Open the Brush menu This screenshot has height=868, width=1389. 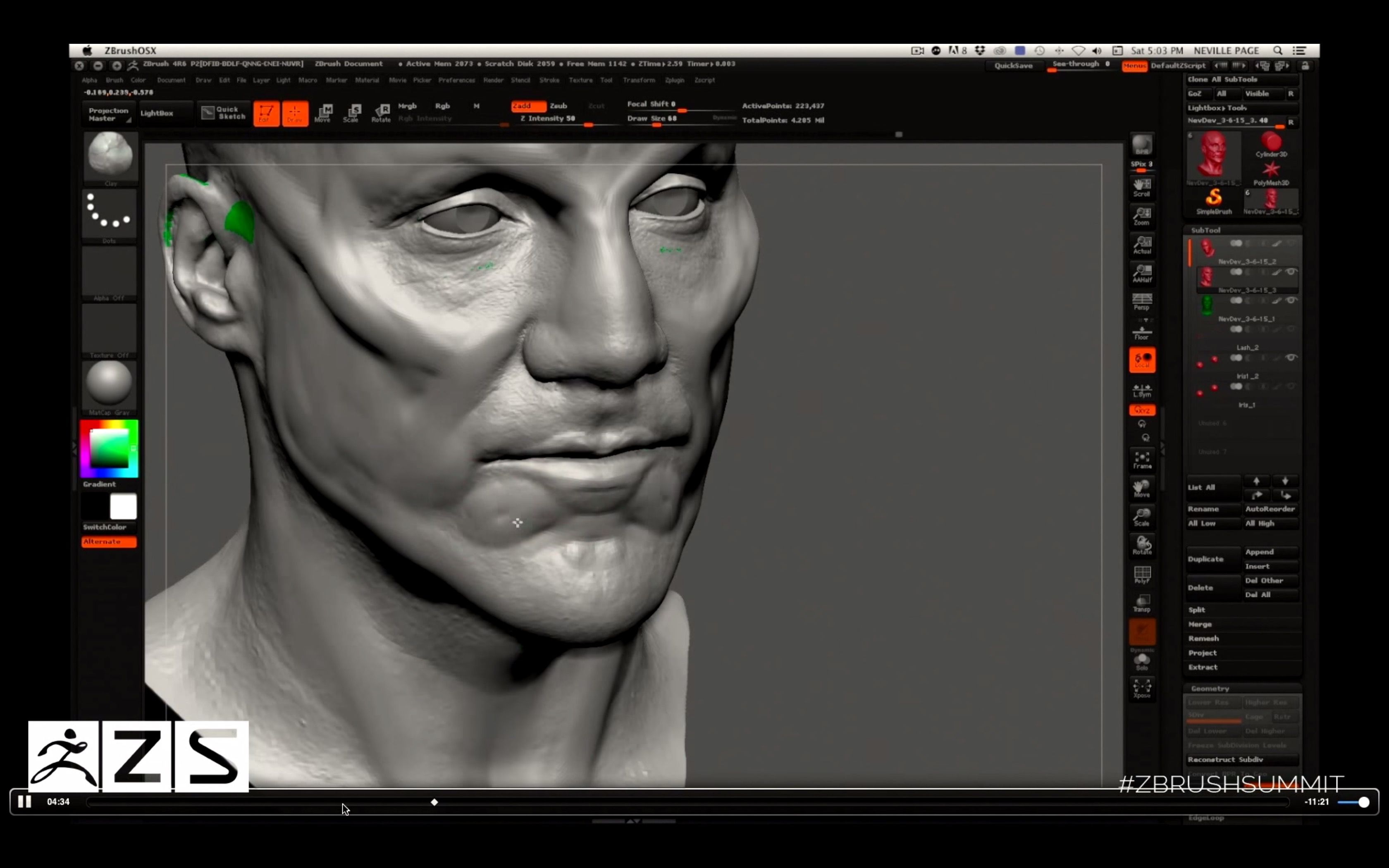coord(114,80)
